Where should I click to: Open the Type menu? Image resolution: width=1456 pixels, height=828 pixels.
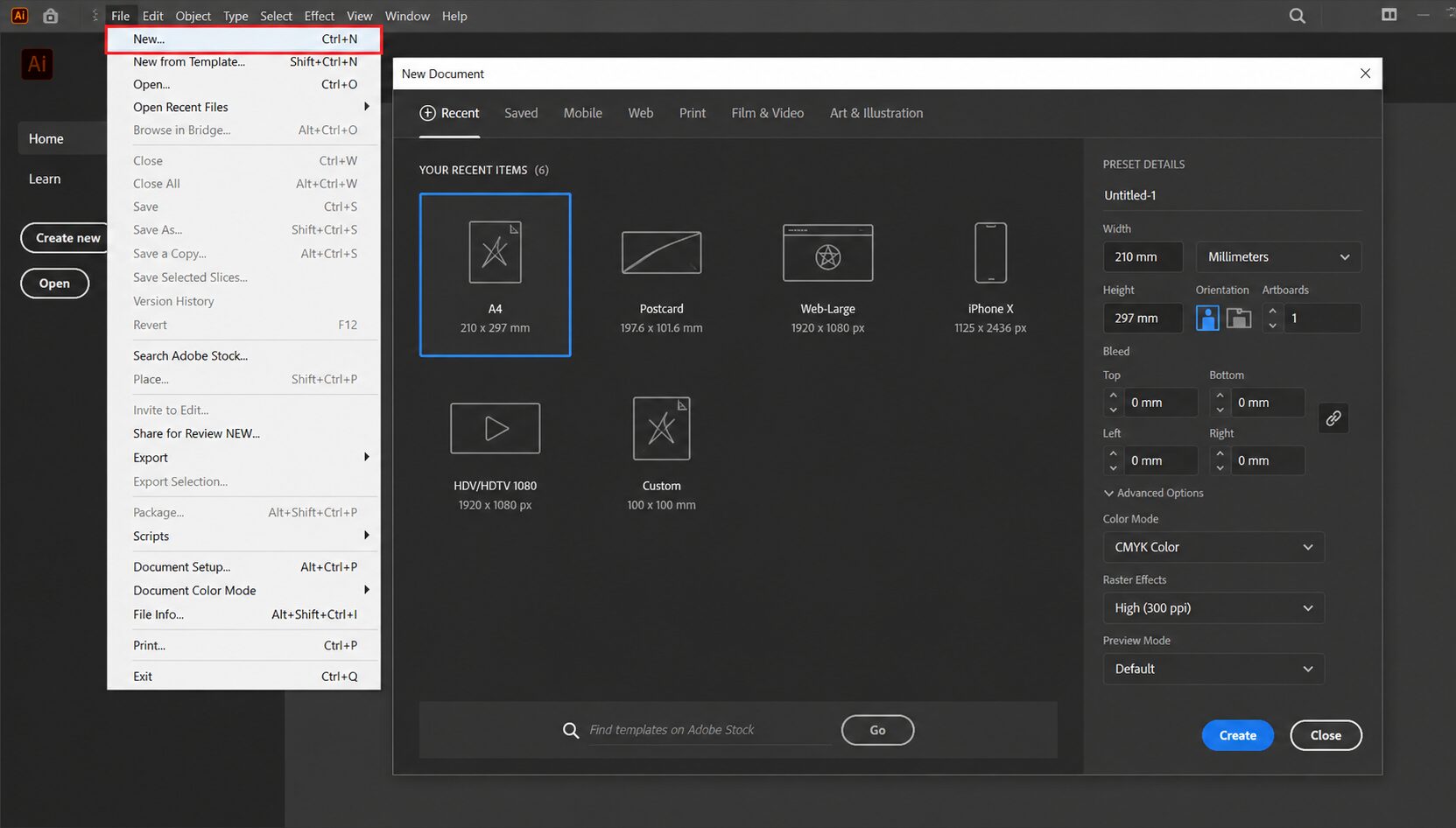click(236, 16)
